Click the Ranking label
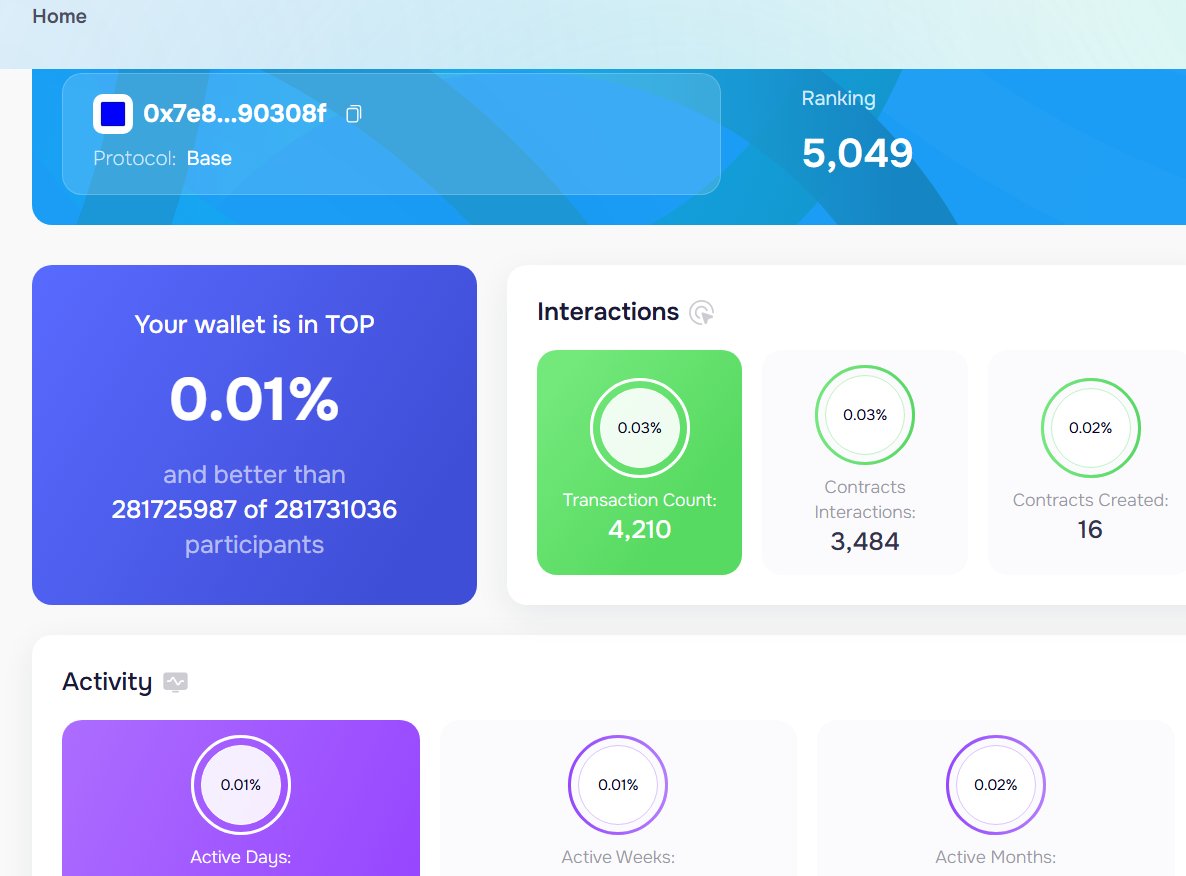 pyautogui.click(x=838, y=98)
